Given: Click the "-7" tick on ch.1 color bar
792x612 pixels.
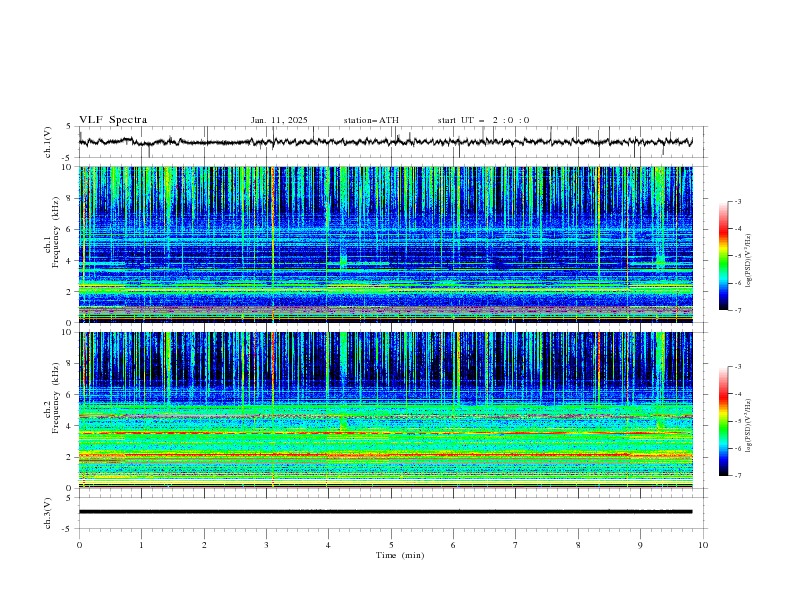Looking at the screenshot, I should click(738, 310).
